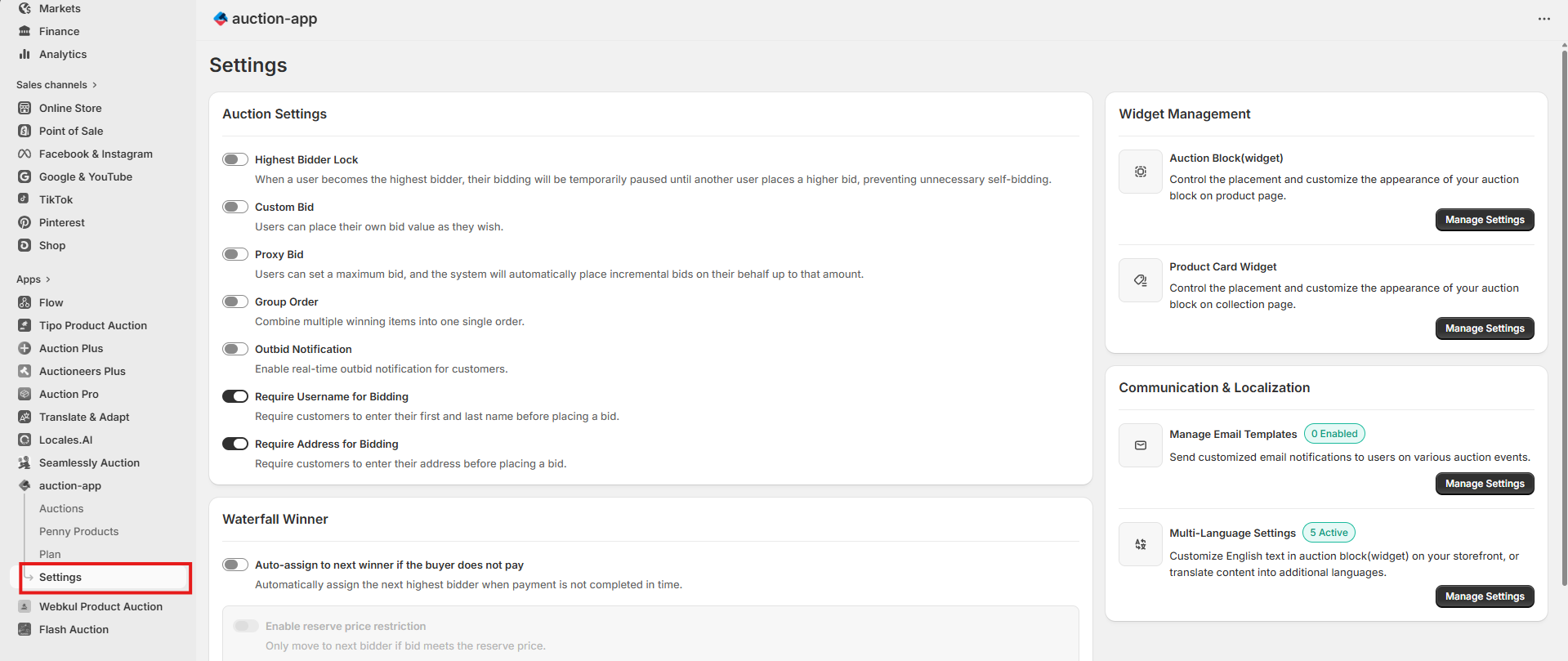Turn on the Proxy Bid switch

pos(235,254)
